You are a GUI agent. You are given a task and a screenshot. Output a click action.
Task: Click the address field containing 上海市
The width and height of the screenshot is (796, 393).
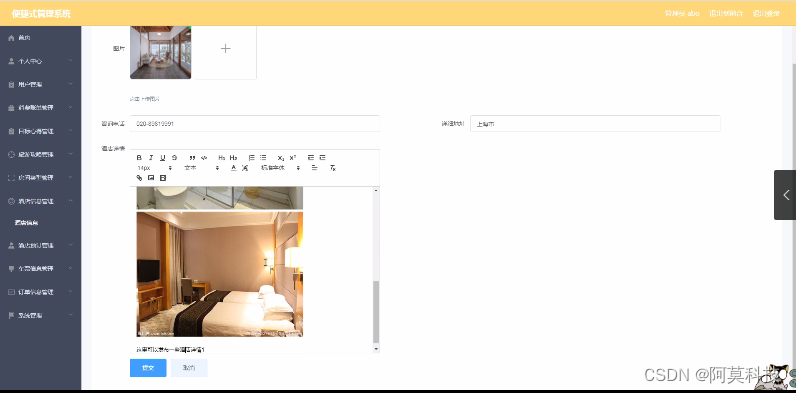pyautogui.click(x=595, y=123)
